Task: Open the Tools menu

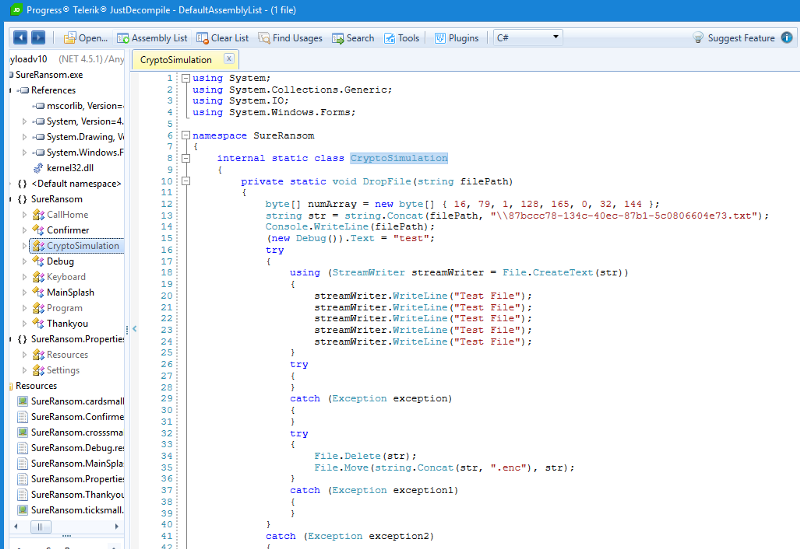Action: click(402, 38)
